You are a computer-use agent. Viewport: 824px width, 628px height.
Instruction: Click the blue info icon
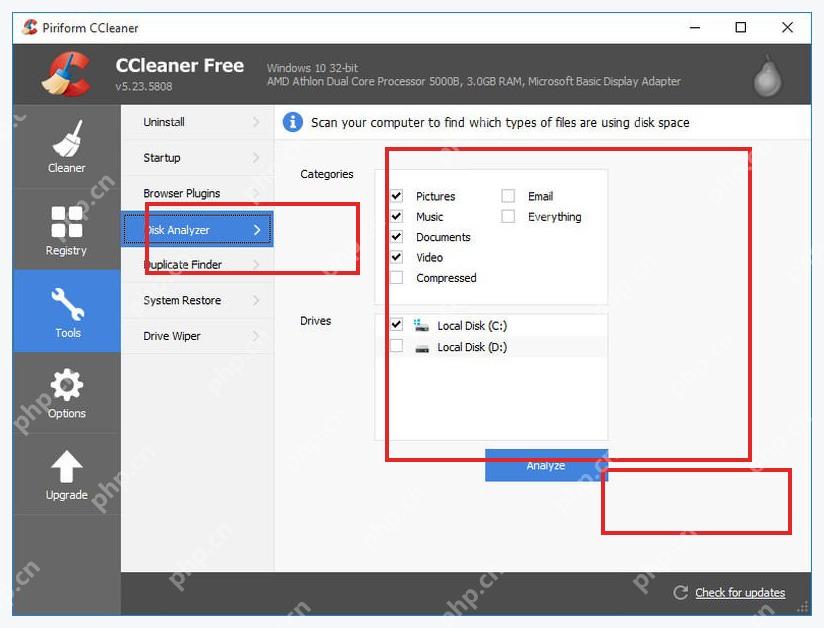(293, 122)
